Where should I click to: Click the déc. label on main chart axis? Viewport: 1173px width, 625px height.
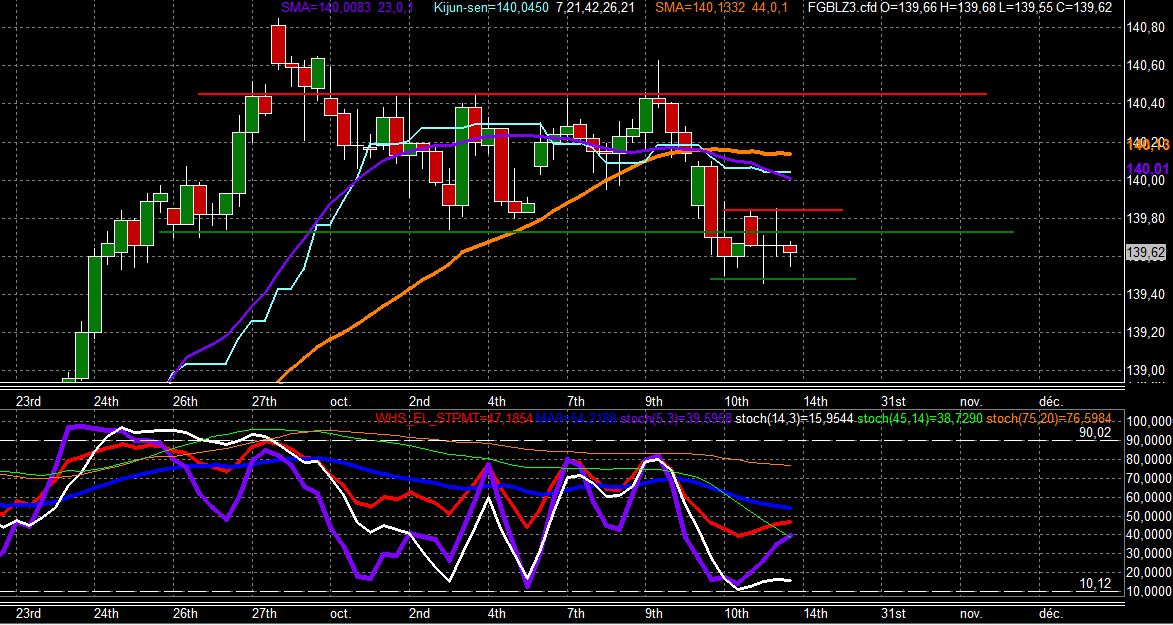pos(1049,401)
